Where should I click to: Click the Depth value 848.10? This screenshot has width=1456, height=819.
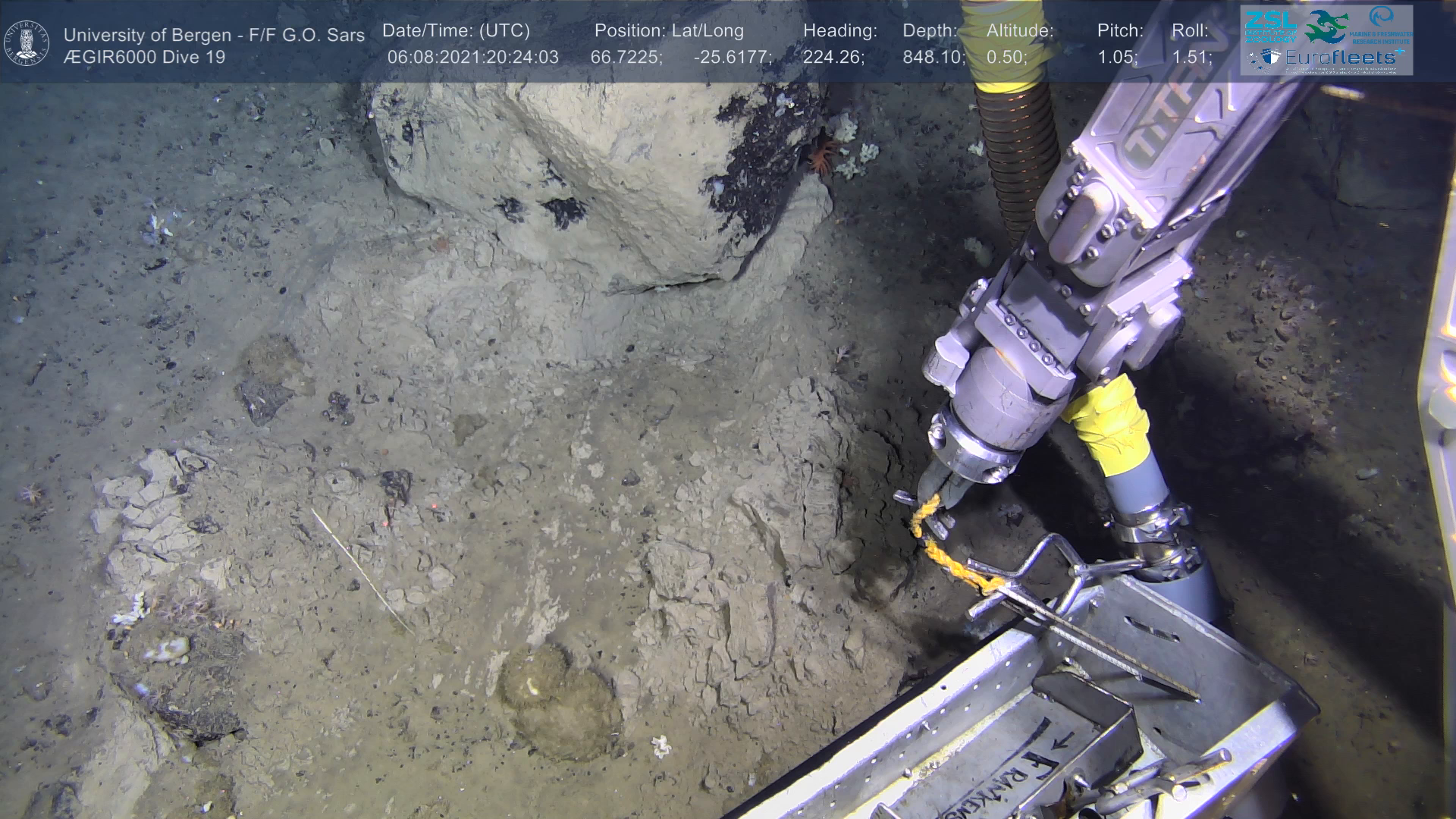pos(934,58)
